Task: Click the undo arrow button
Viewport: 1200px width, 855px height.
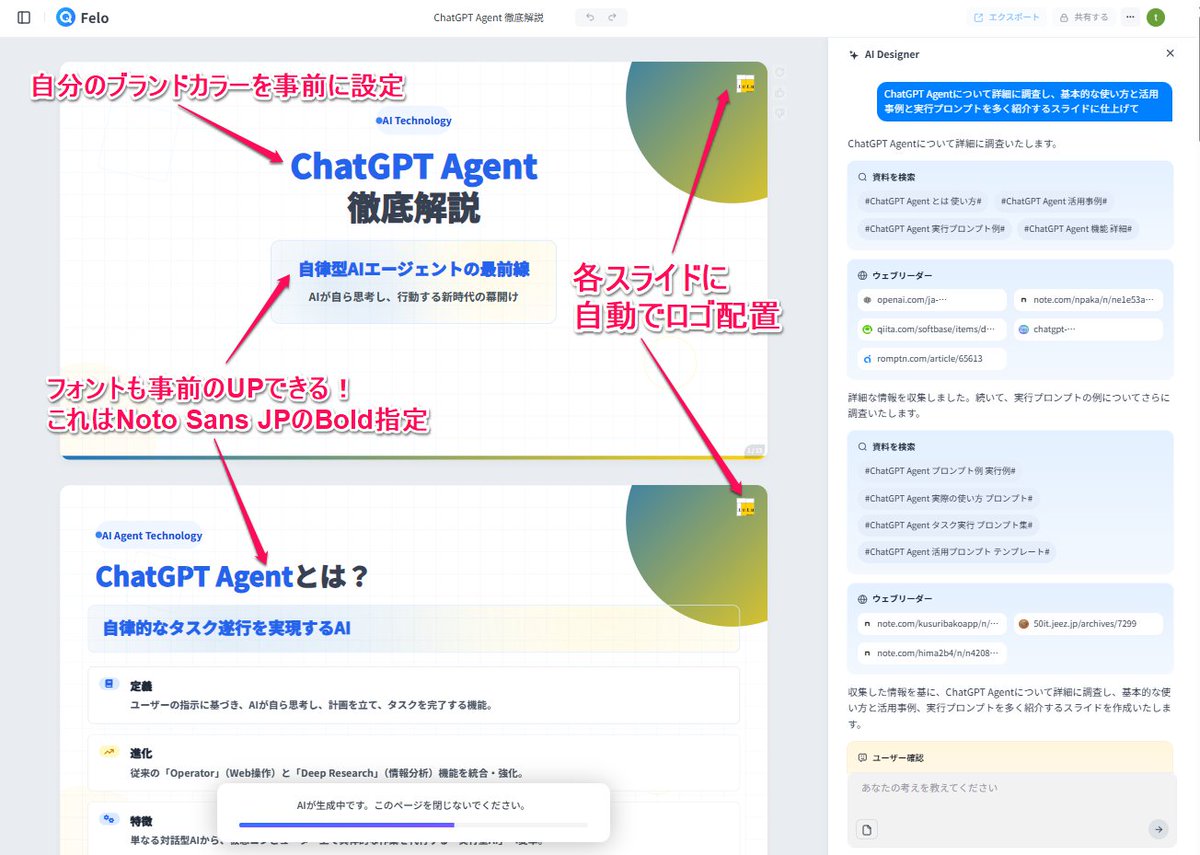Action: 590,17
